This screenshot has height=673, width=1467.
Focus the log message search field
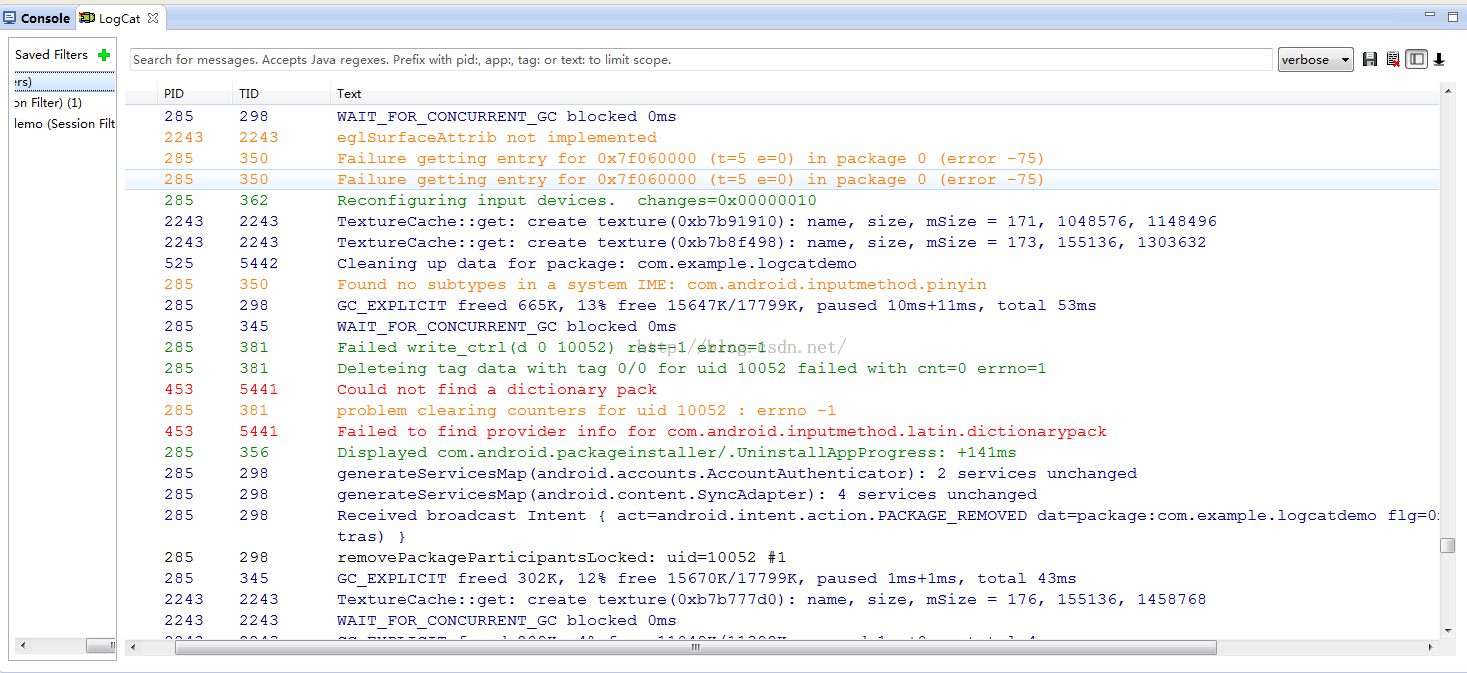point(700,60)
